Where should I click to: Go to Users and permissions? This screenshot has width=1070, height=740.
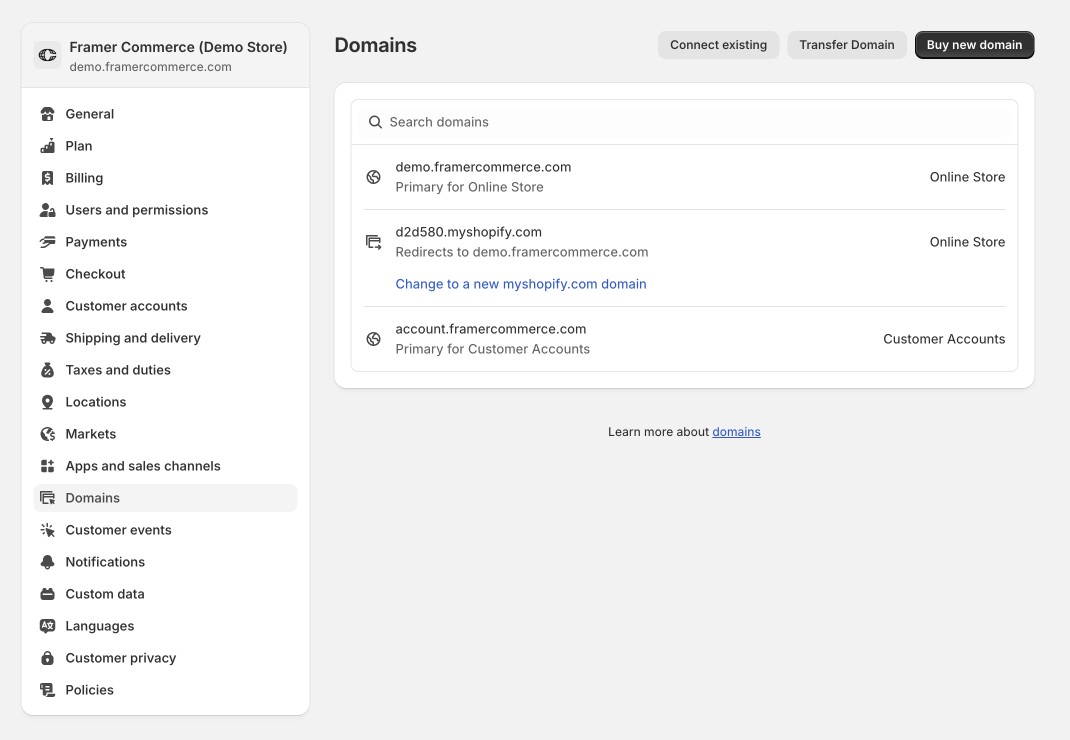click(x=137, y=210)
